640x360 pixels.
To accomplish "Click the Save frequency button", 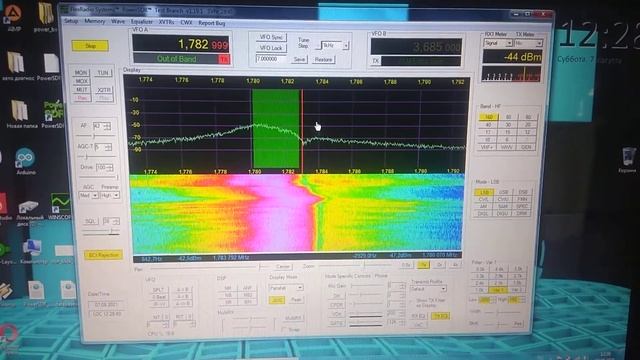I will [x=299, y=60].
